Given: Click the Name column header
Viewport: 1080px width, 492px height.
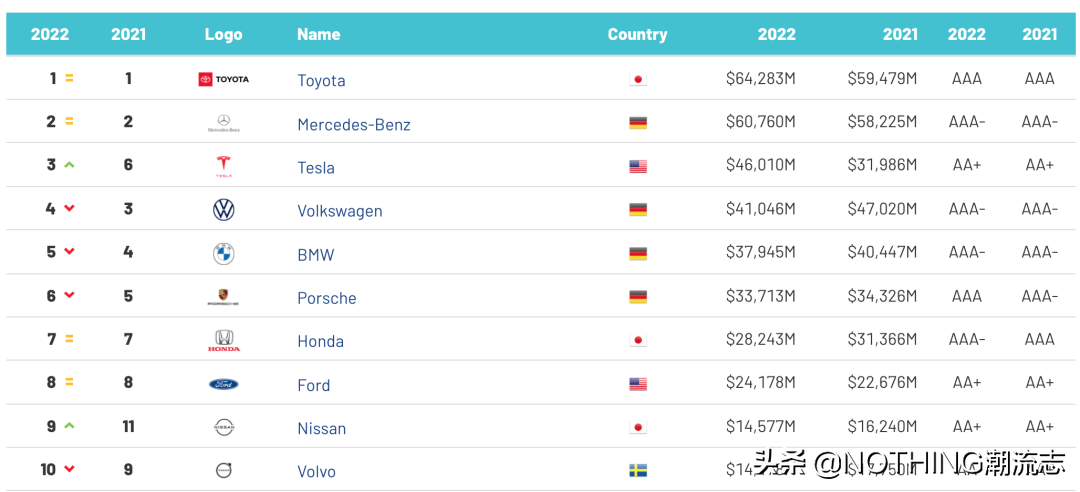Looking at the screenshot, I should tap(319, 34).
